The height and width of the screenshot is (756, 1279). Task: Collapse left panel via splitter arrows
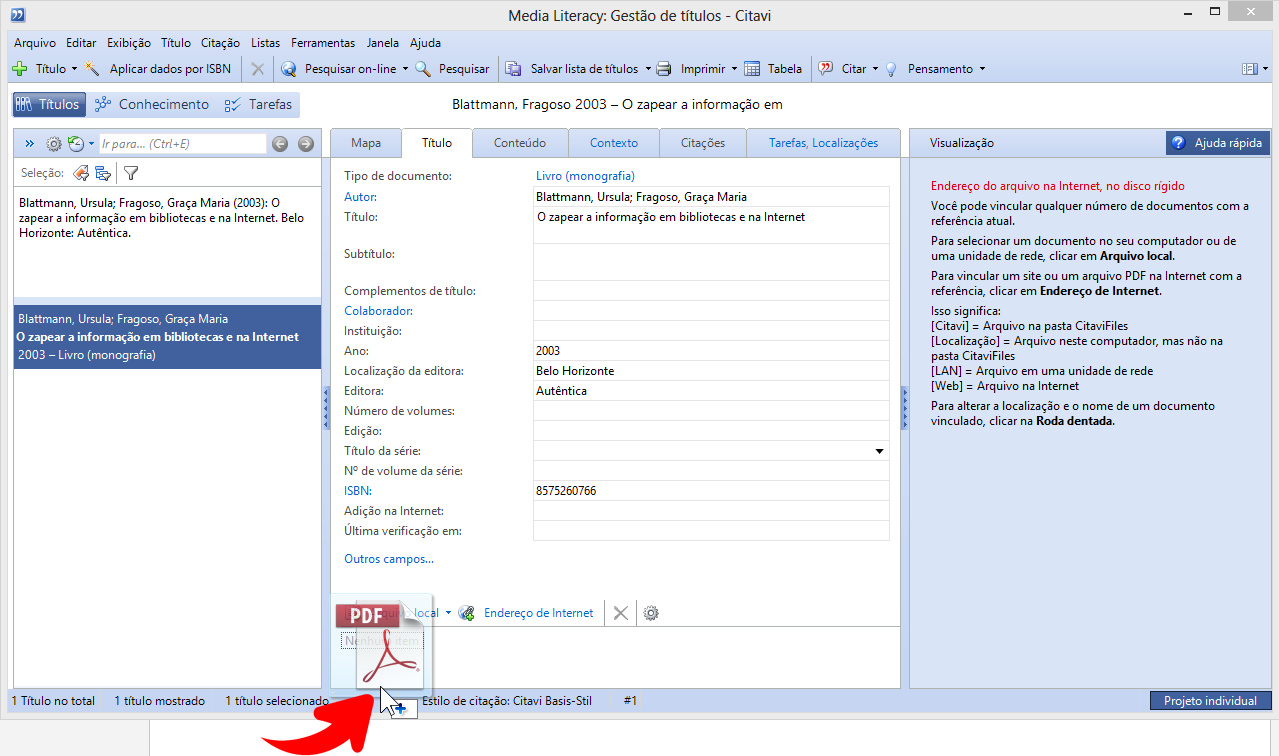coord(326,410)
